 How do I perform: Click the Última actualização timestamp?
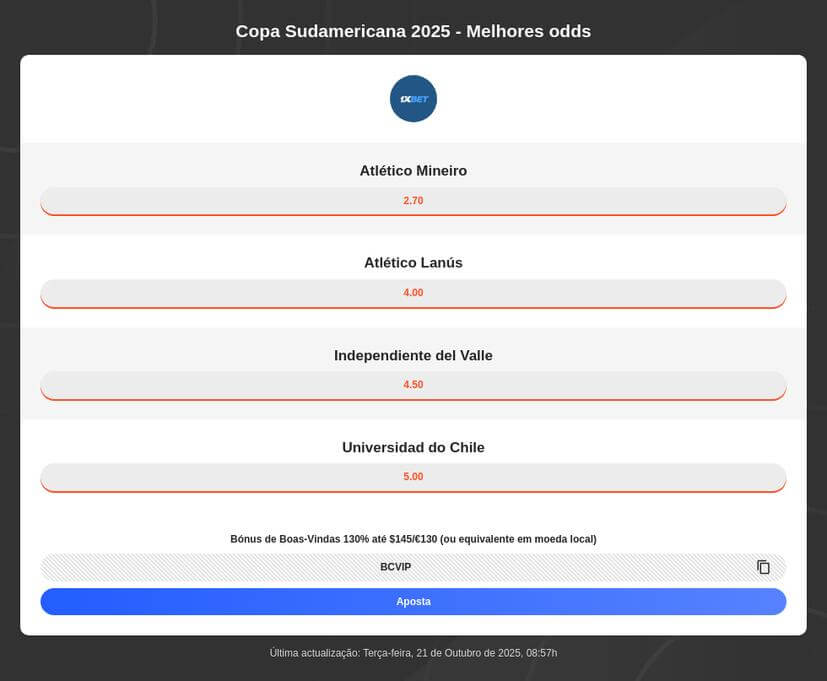413,653
